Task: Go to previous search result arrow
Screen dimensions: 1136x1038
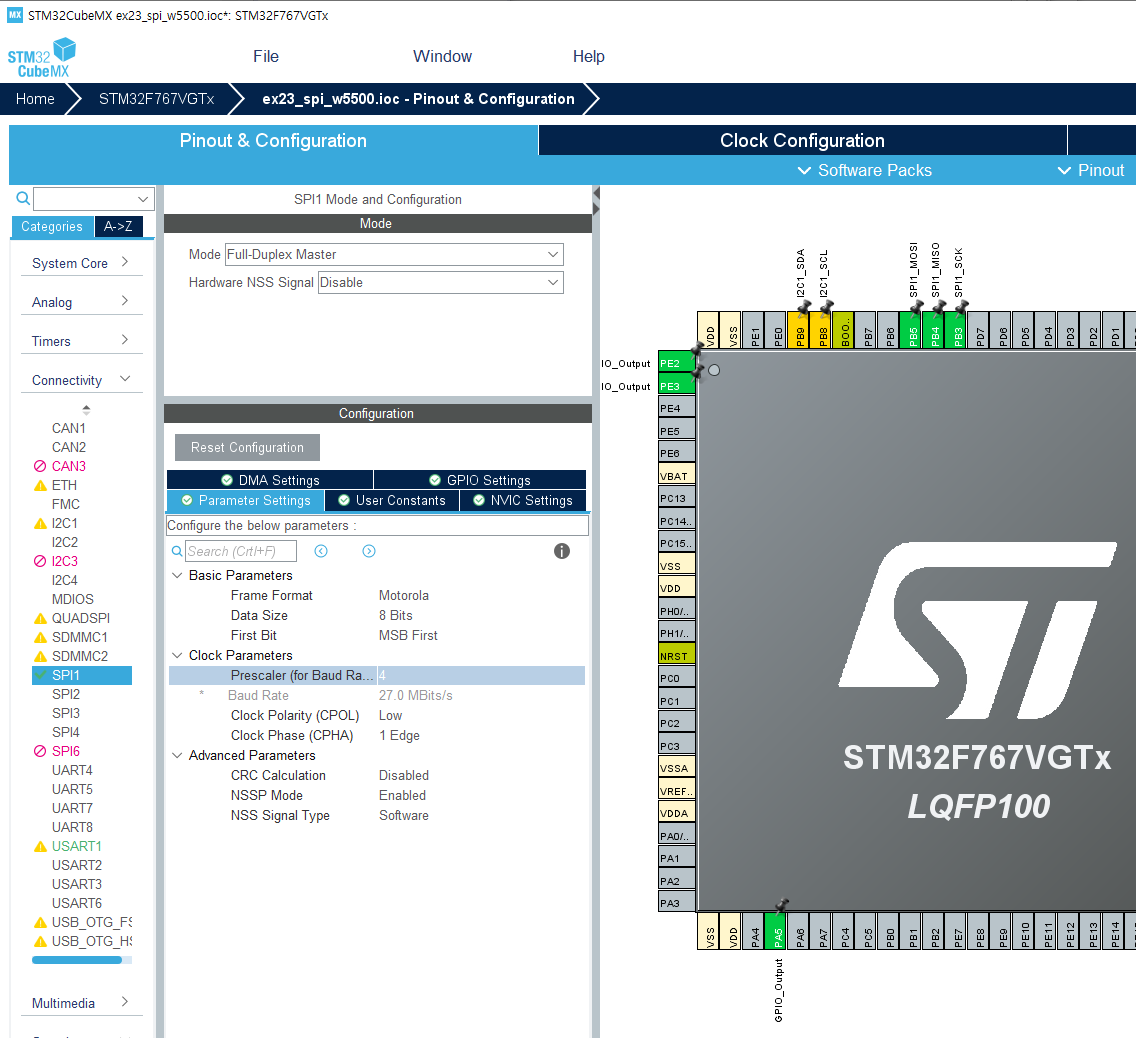Action: [x=321, y=551]
